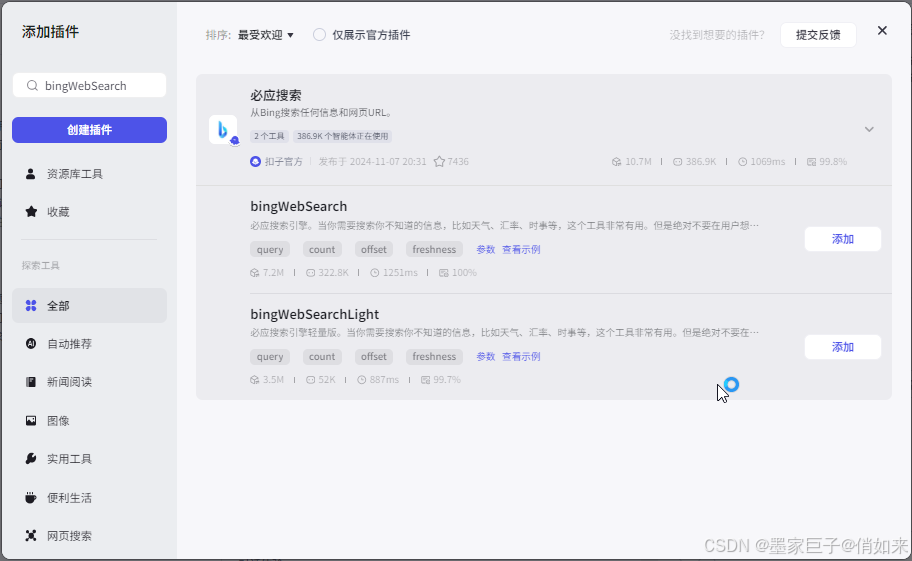Enable 仅展示官方插件 radio option
Viewport: 912px width, 561px height.
pyautogui.click(x=319, y=35)
